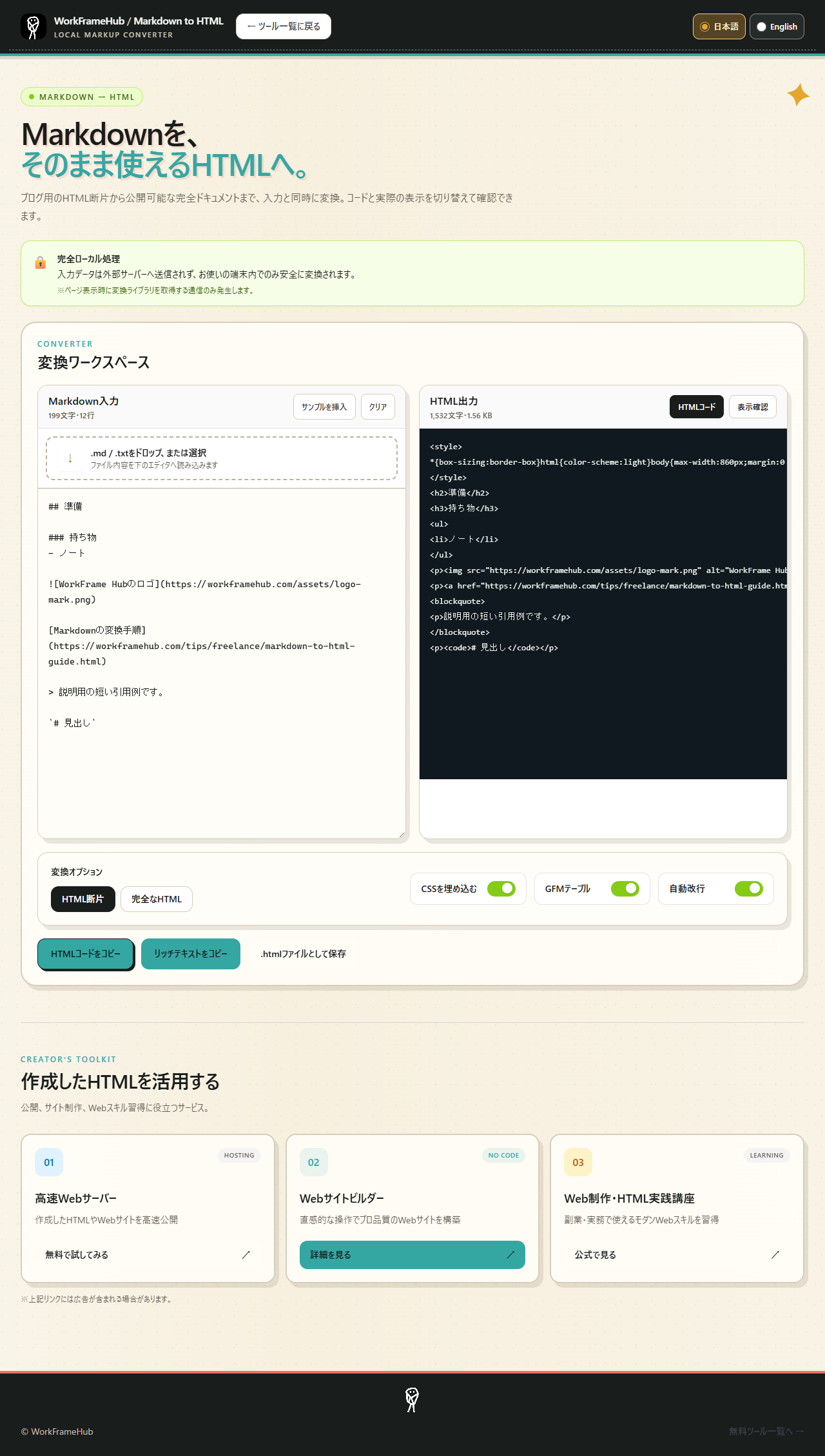The image size is (825, 1456).
Task: Disable 自動改行 switch
Action: click(x=749, y=889)
